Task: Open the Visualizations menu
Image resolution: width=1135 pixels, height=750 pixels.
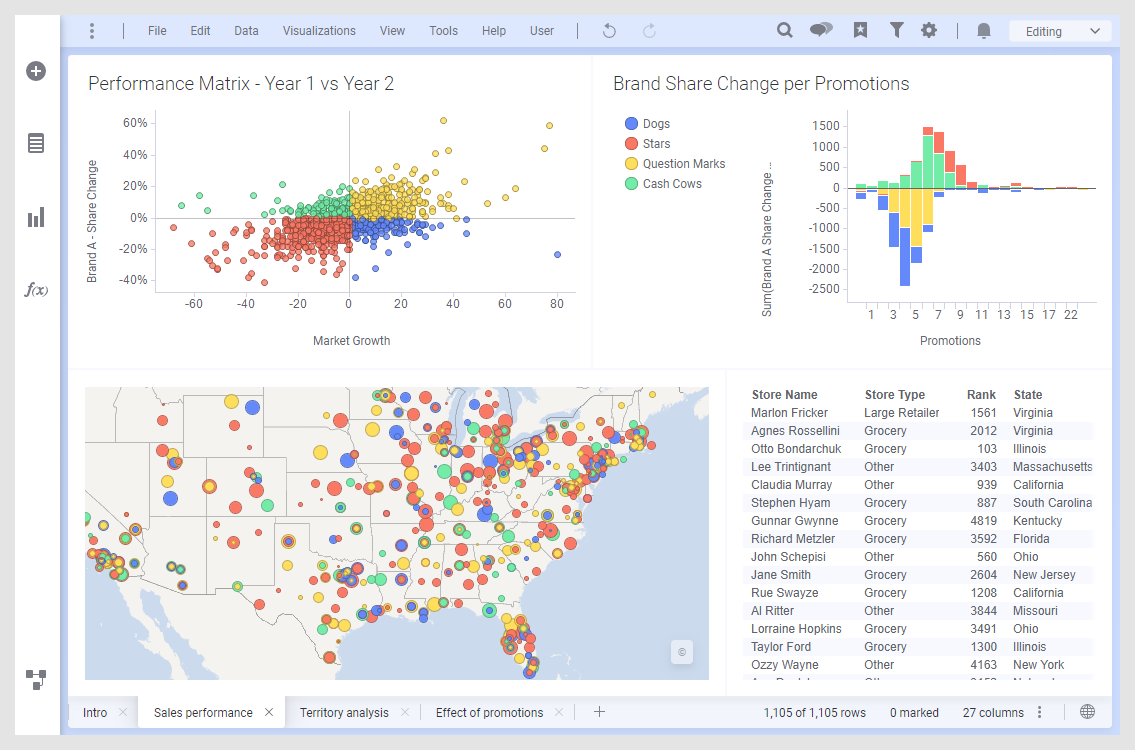Action: [319, 31]
